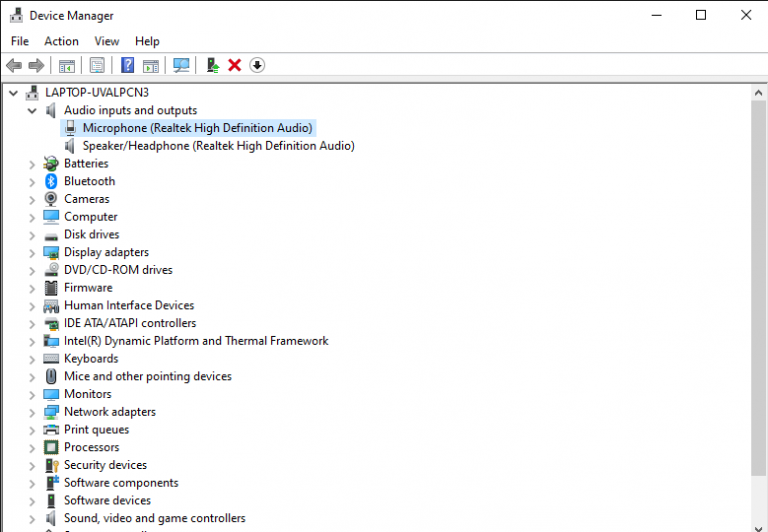This screenshot has width=768, height=532.
Task: Open the Action menu
Action: click(61, 41)
